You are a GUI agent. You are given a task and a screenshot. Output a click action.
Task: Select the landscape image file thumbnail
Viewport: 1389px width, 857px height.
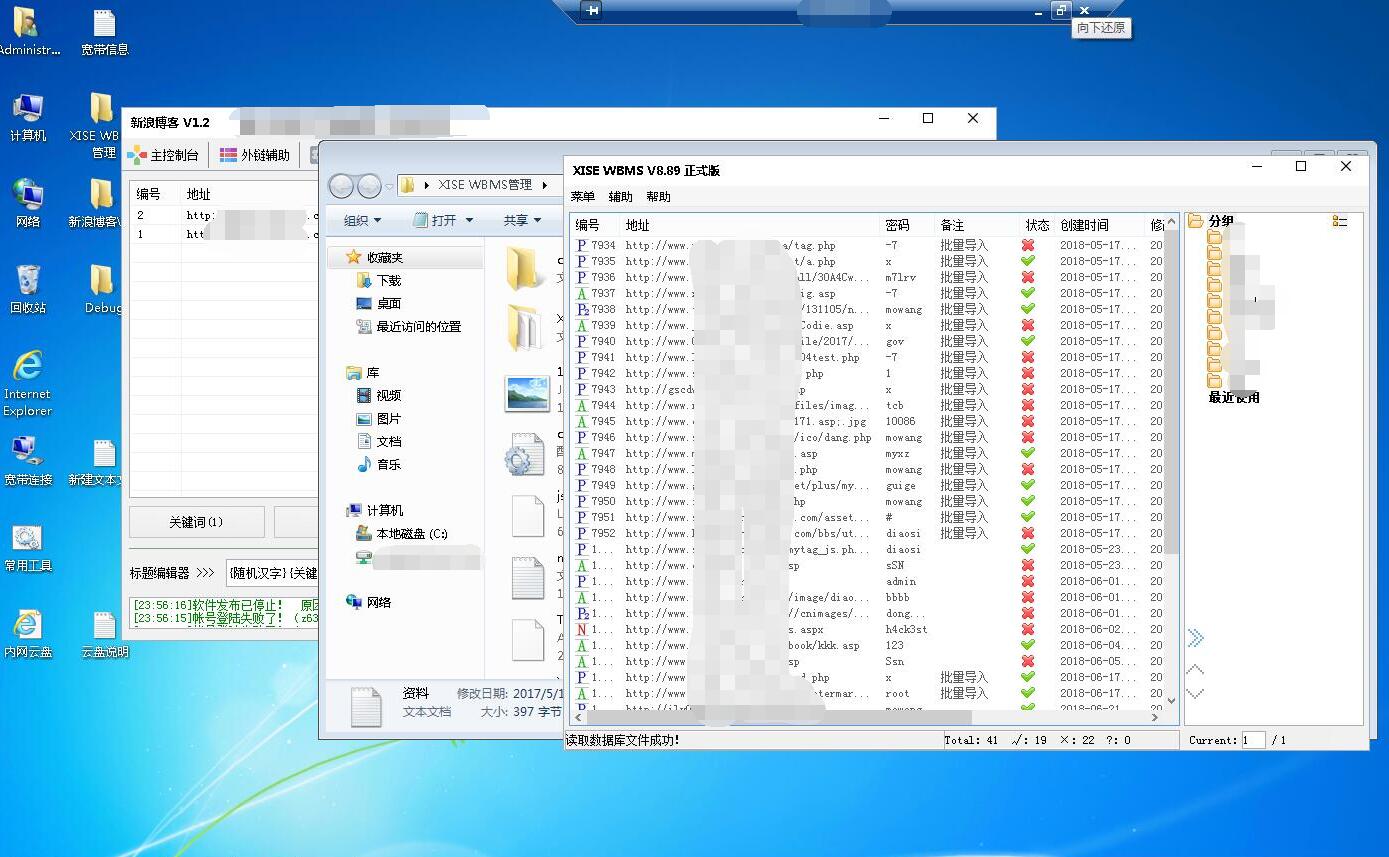pos(527,394)
